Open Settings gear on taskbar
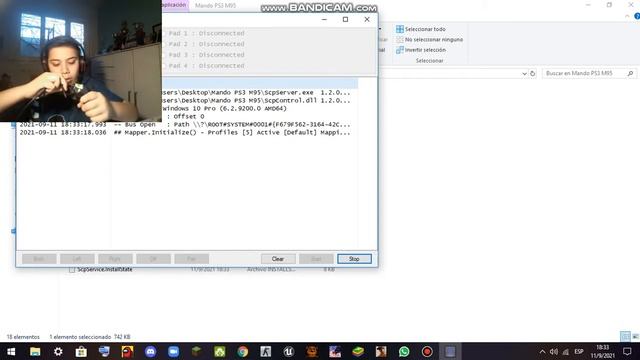Screen dimensions: 640x360 58,351
